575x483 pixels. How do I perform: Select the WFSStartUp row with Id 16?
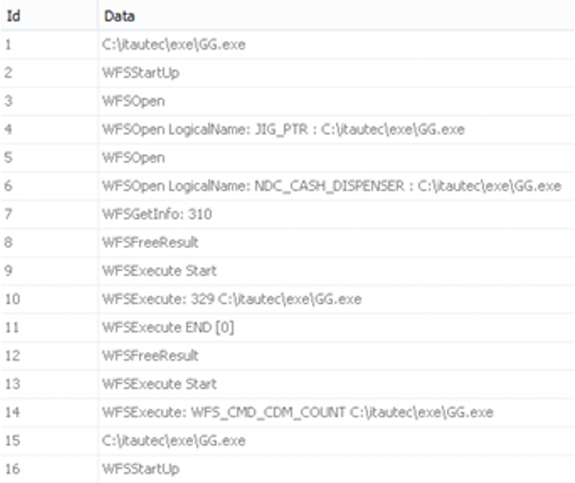288,469
